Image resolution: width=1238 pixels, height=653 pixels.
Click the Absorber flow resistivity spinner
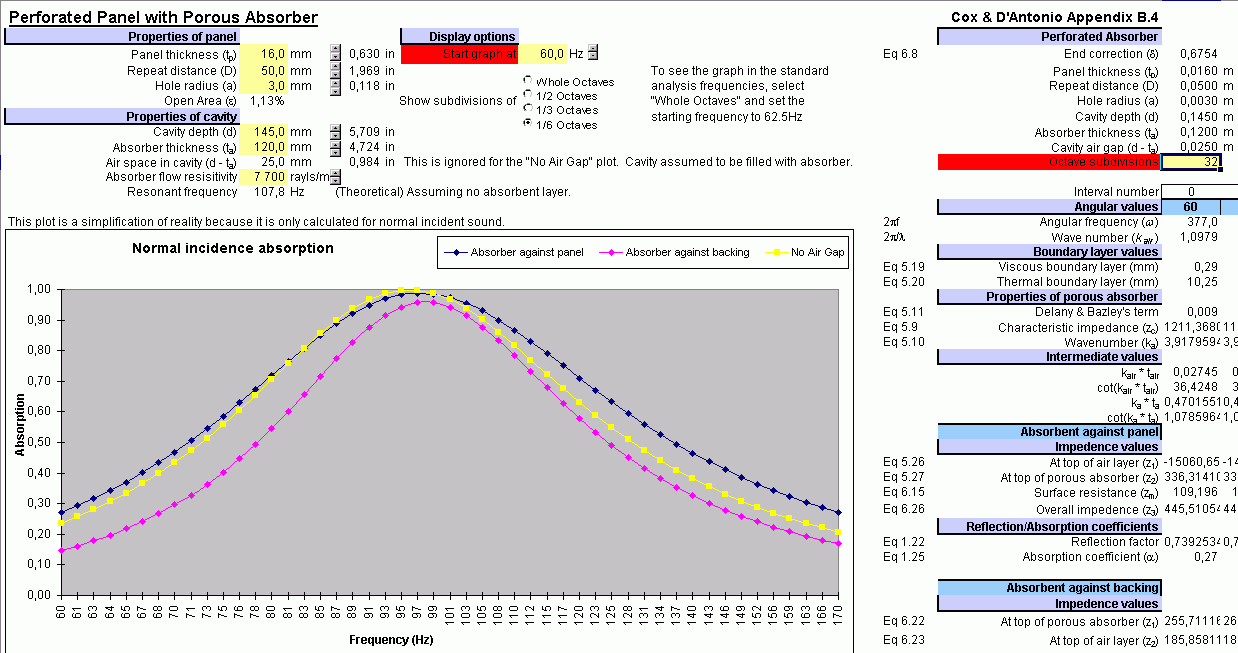point(335,176)
